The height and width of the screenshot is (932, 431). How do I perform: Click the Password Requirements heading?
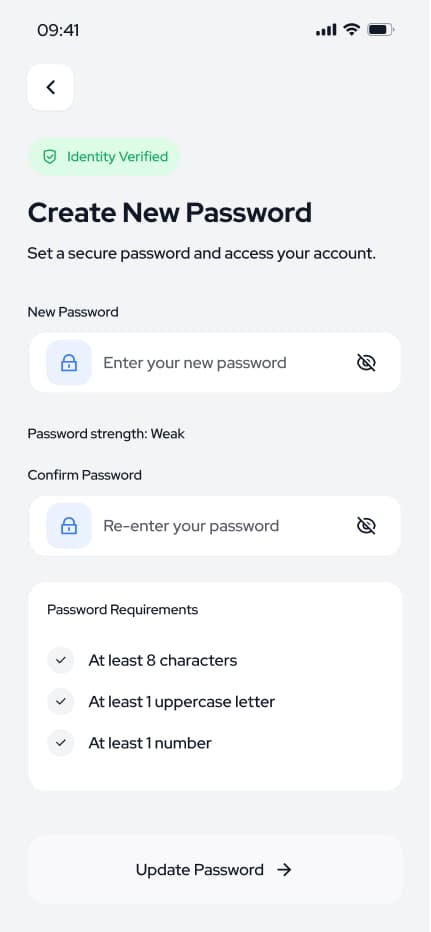pyautogui.click(x=122, y=610)
